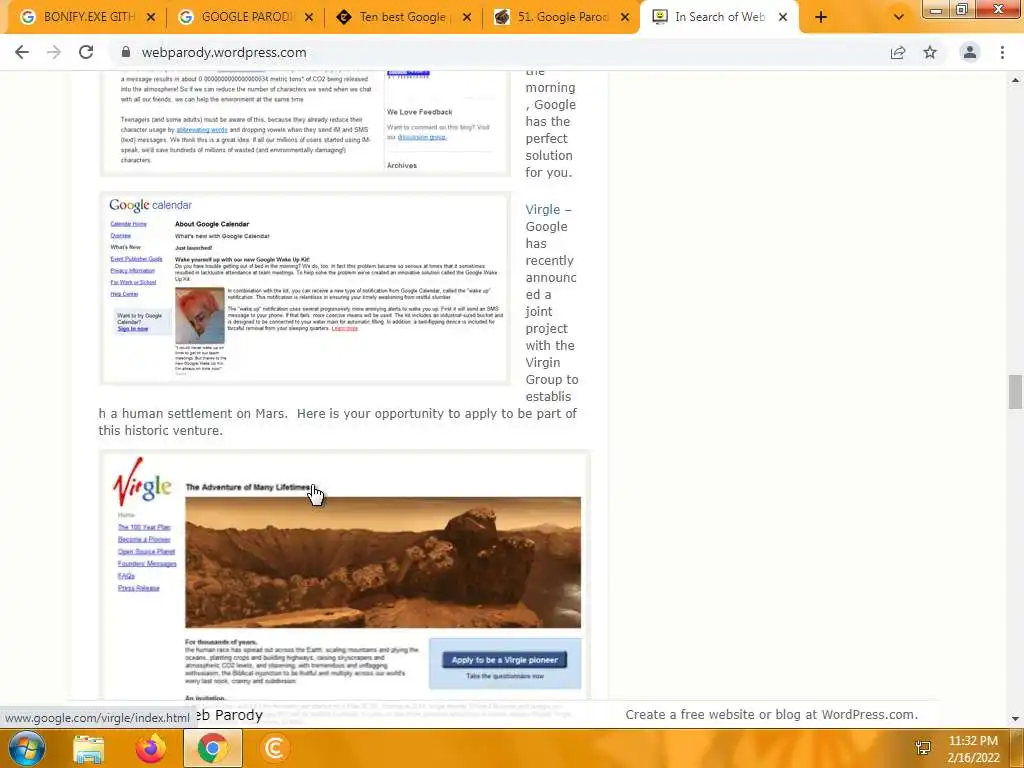Click the padlock site info icon
This screenshot has width=1024, height=768.
click(x=126, y=52)
